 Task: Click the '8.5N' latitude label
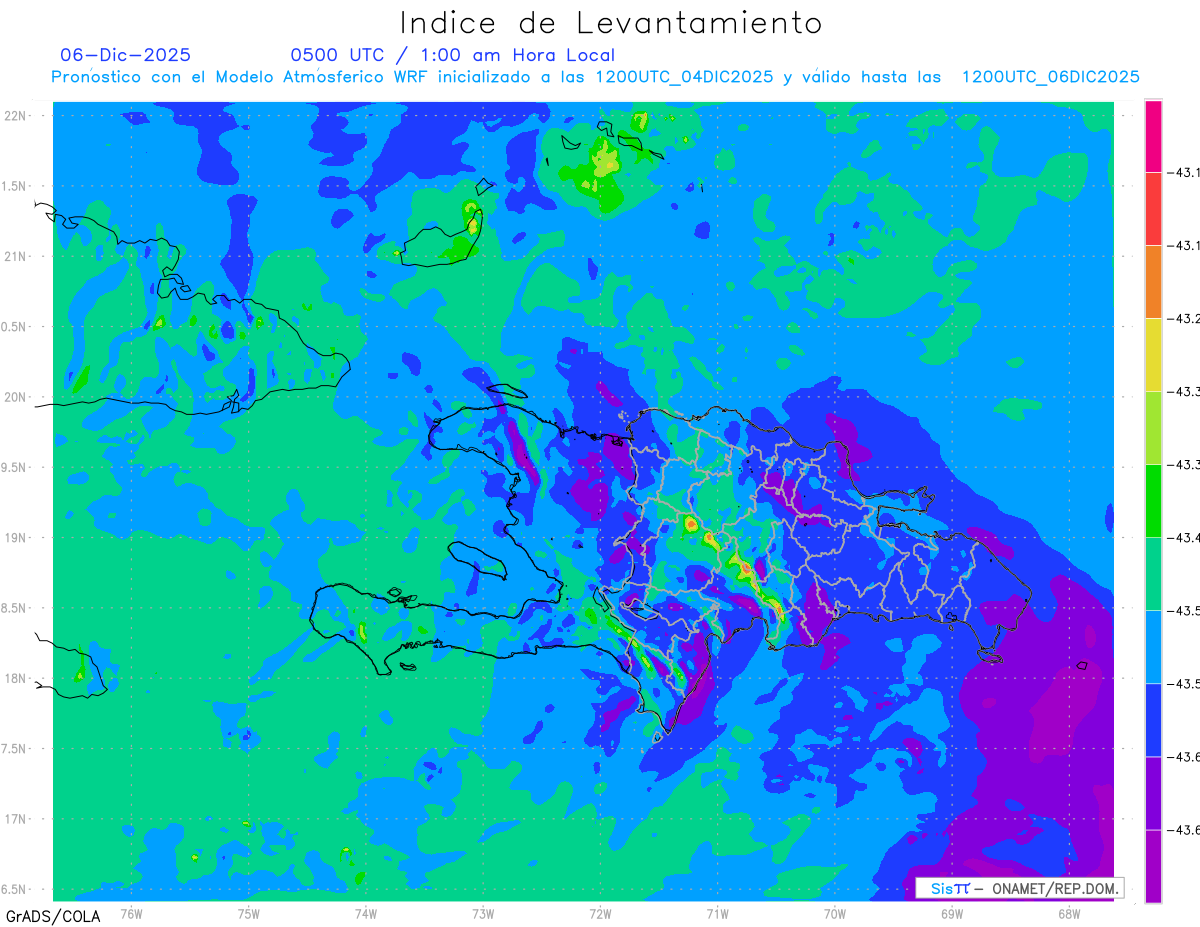click(x=15, y=608)
